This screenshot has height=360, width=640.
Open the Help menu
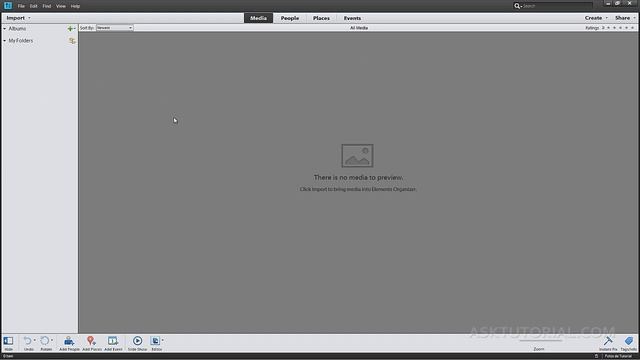(x=75, y=6)
